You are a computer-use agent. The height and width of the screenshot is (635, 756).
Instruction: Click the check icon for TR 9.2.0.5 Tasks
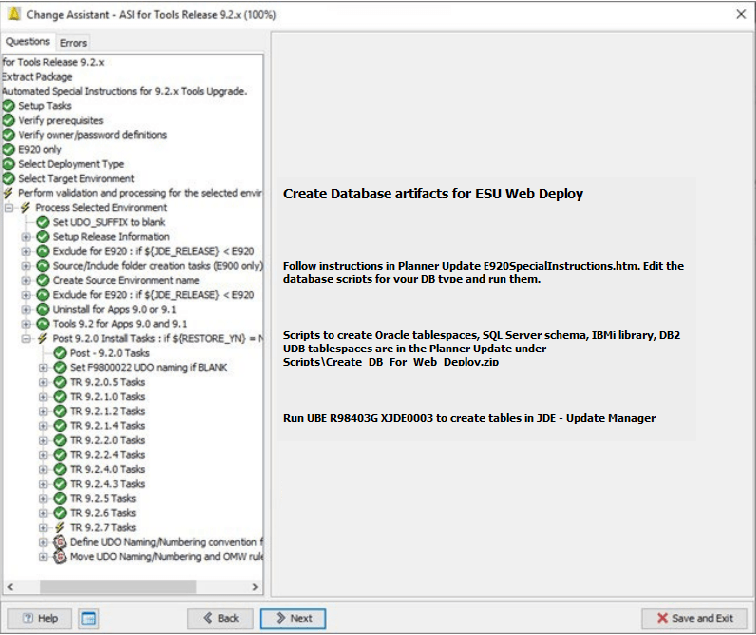click(60, 382)
